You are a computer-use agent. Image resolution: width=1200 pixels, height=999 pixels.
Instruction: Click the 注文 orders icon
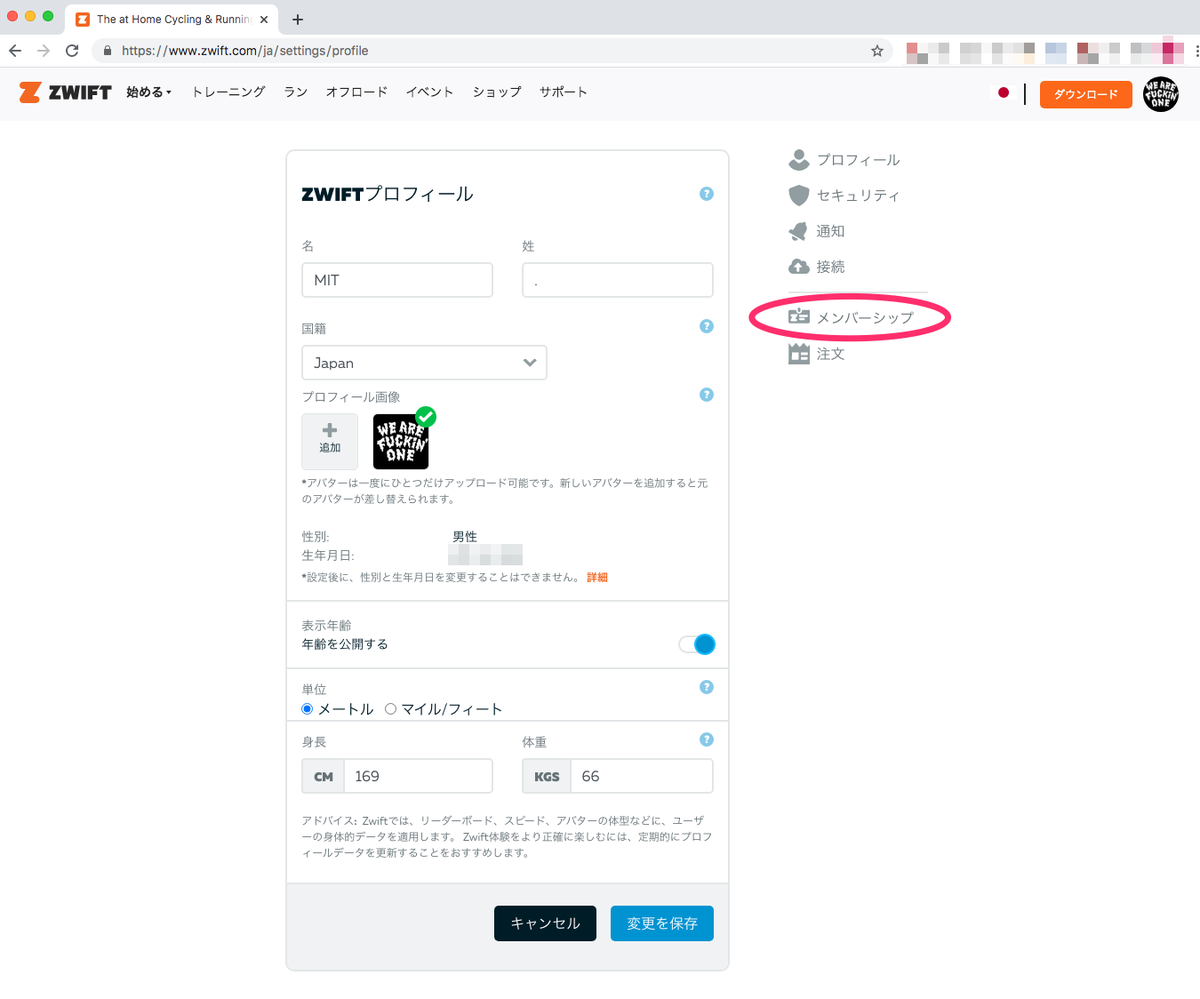(798, 353)
